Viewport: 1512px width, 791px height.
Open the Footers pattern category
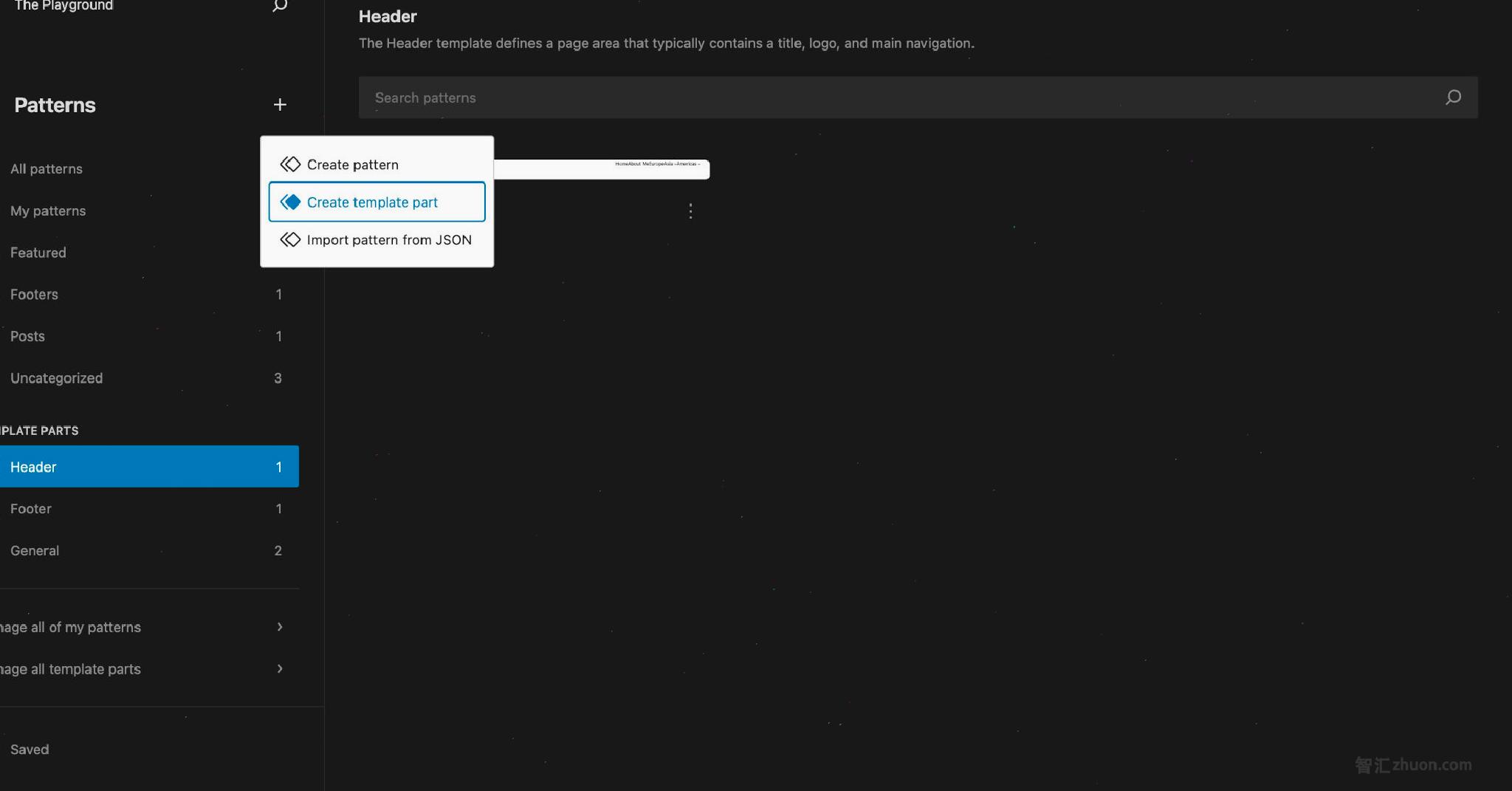149,295
